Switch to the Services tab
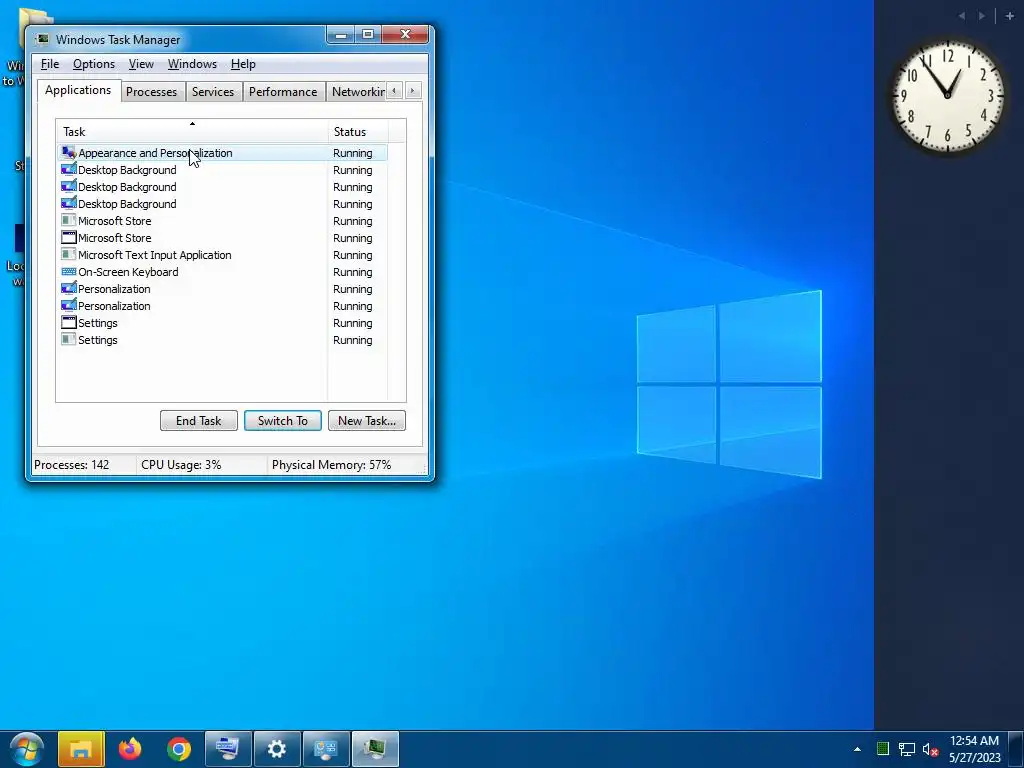Screen dimensions: 1024x768 click(x=213, y=91)
